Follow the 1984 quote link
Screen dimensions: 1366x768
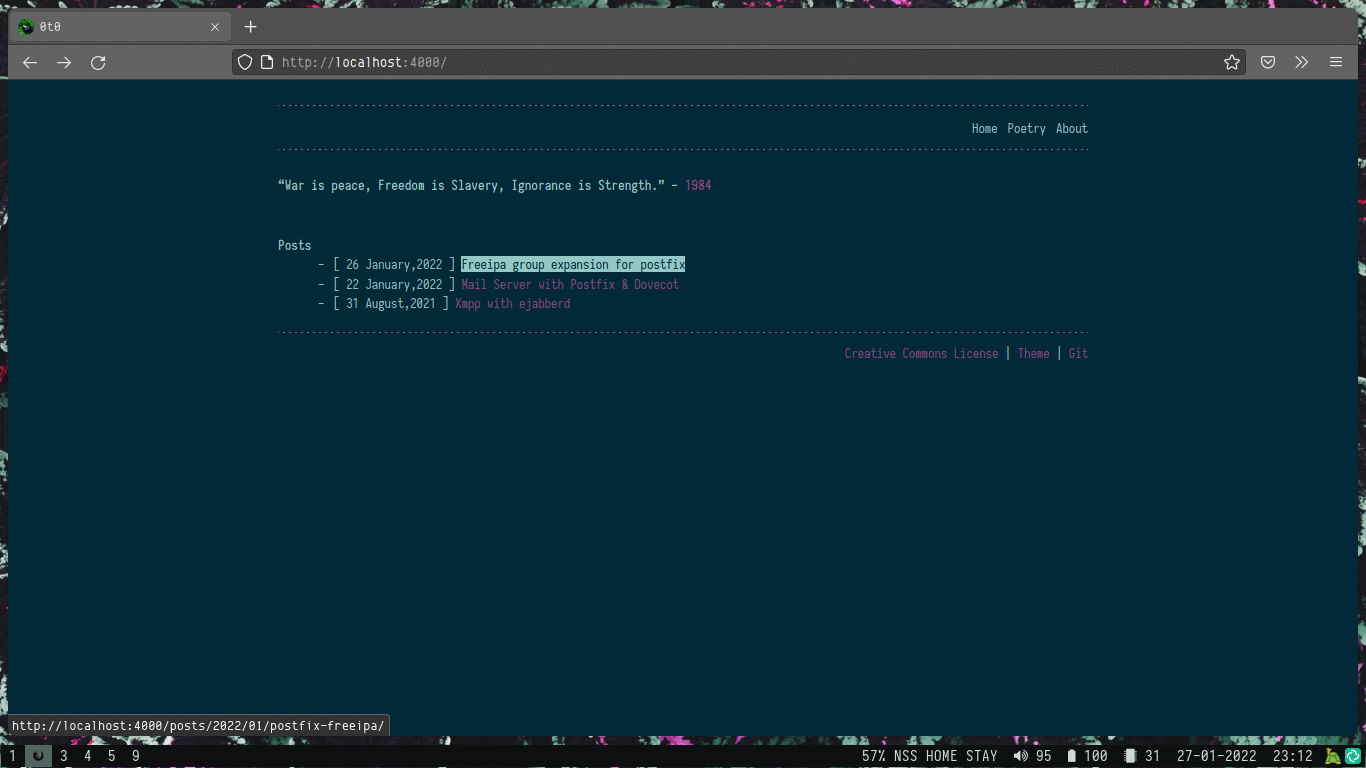tap(698, 185)
